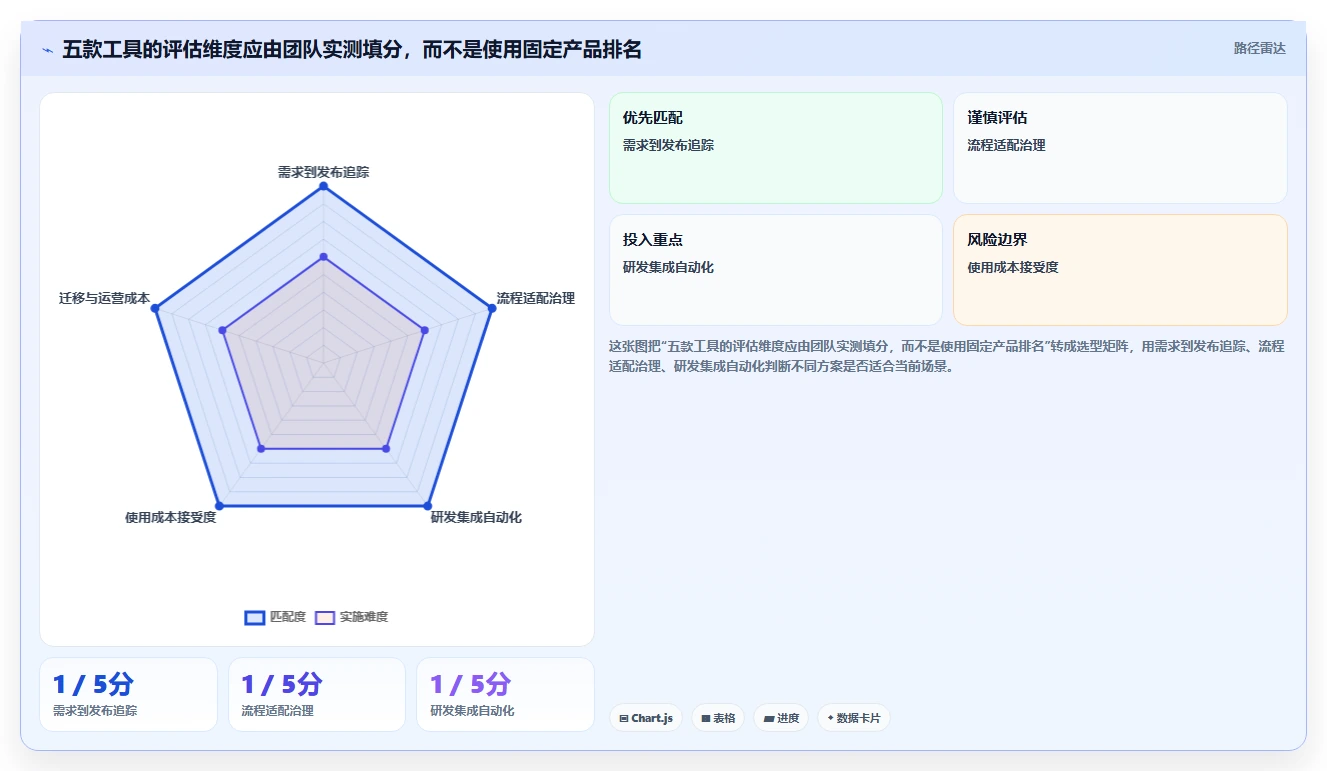The width and height of the screenshot is (1327, 771).
Task: Click the Chart.js tag icon
Action: pyautogui.click(x=624, y=718)
